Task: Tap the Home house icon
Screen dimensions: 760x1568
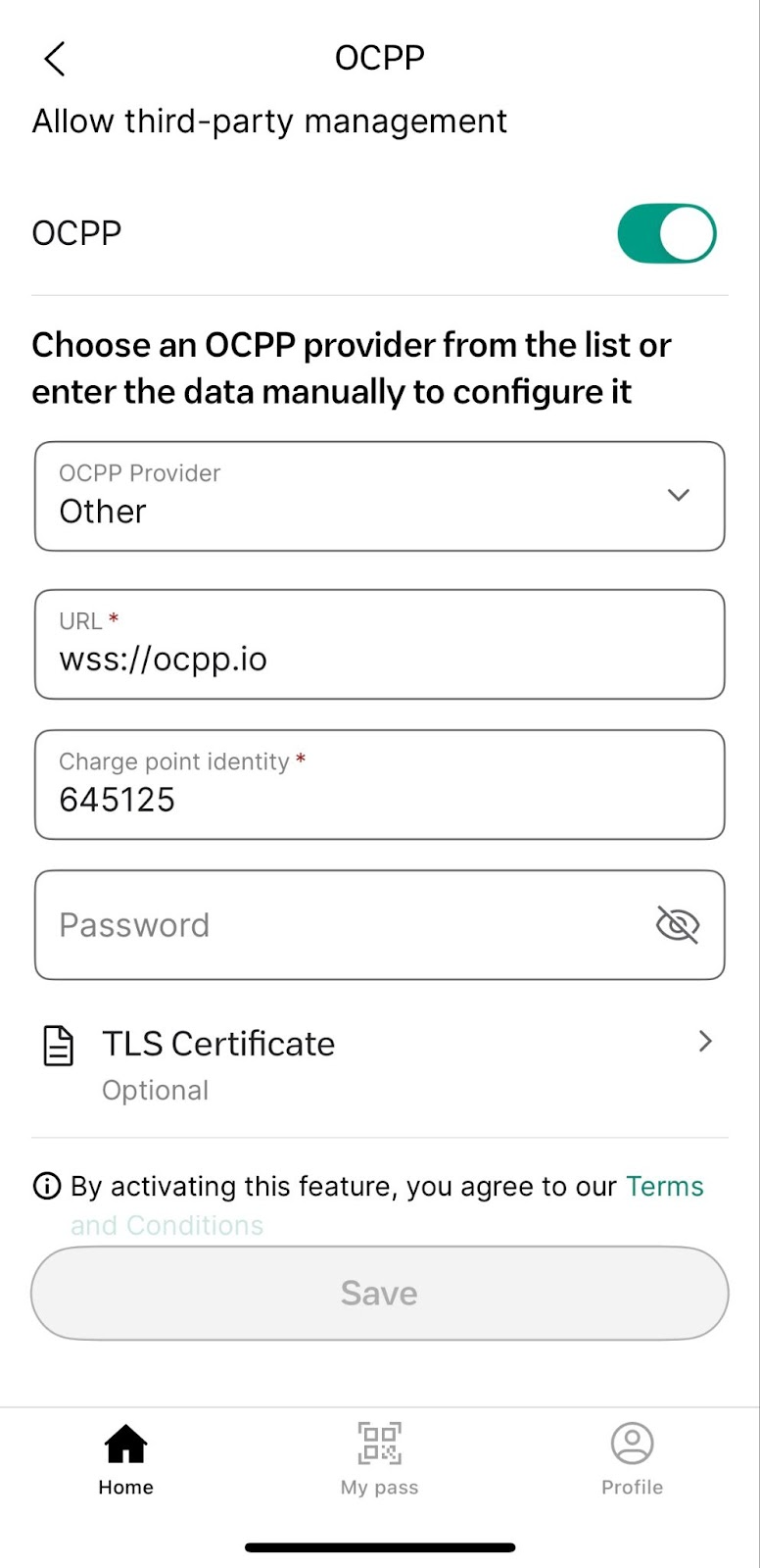Action: click(x=125, y=1443)
